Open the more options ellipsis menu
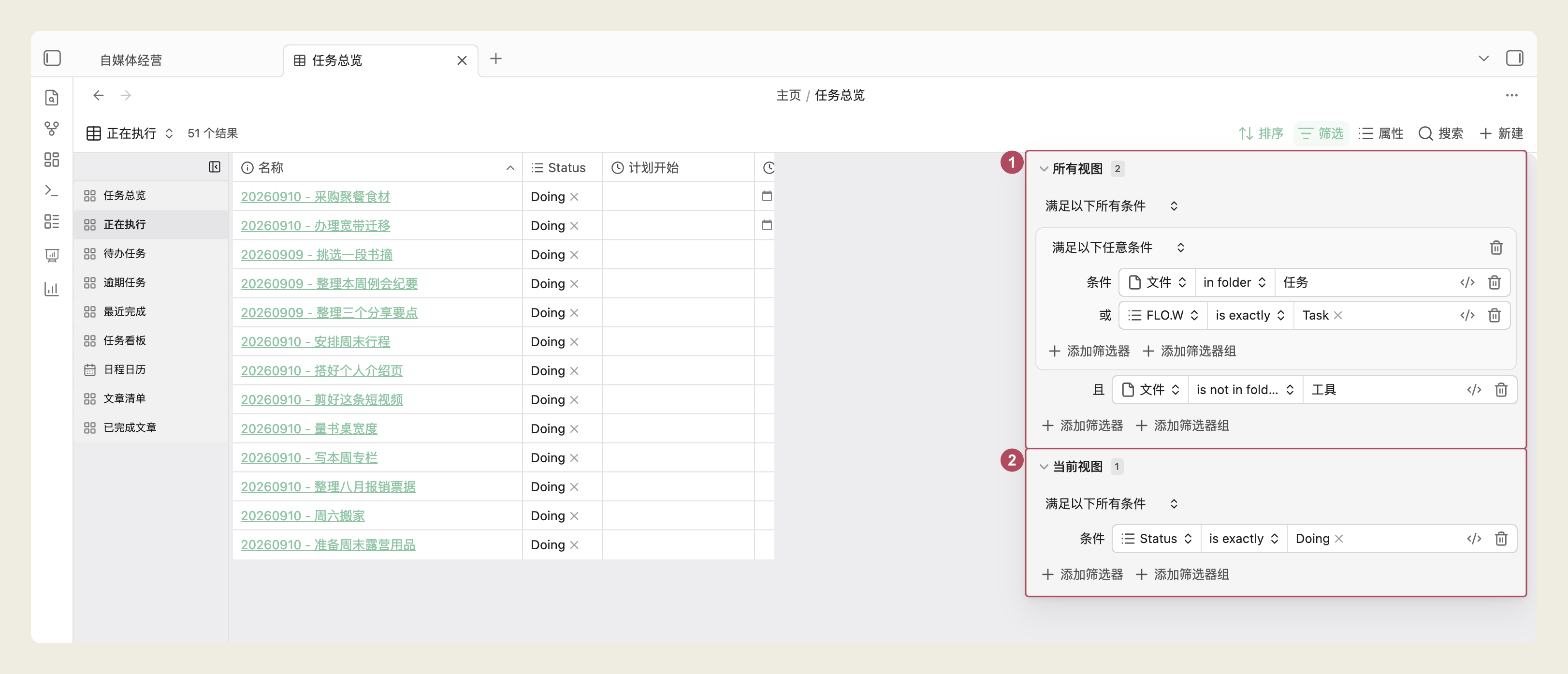 [x=1512, y=96]
